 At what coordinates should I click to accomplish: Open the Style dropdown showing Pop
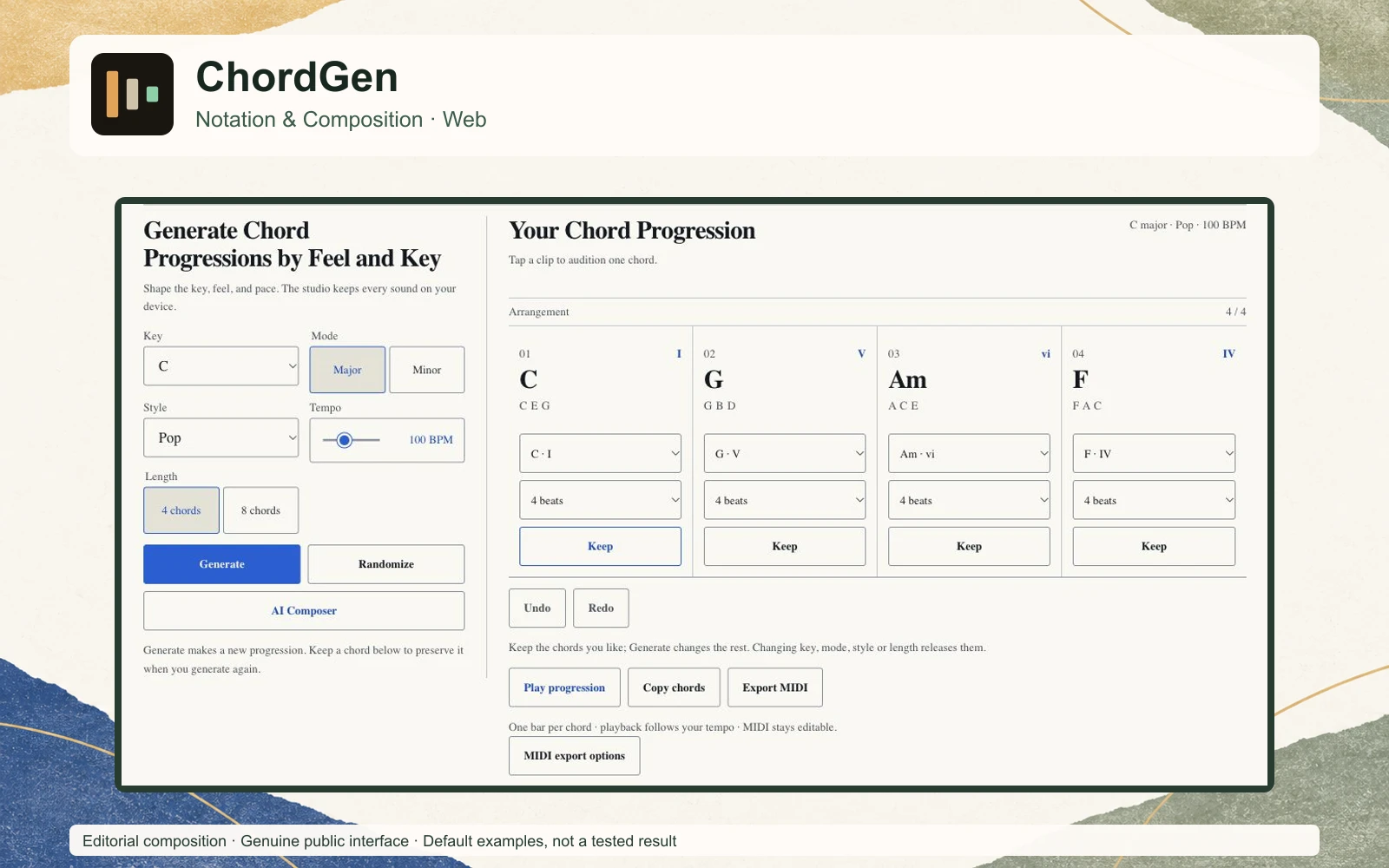tap(221, 438)
